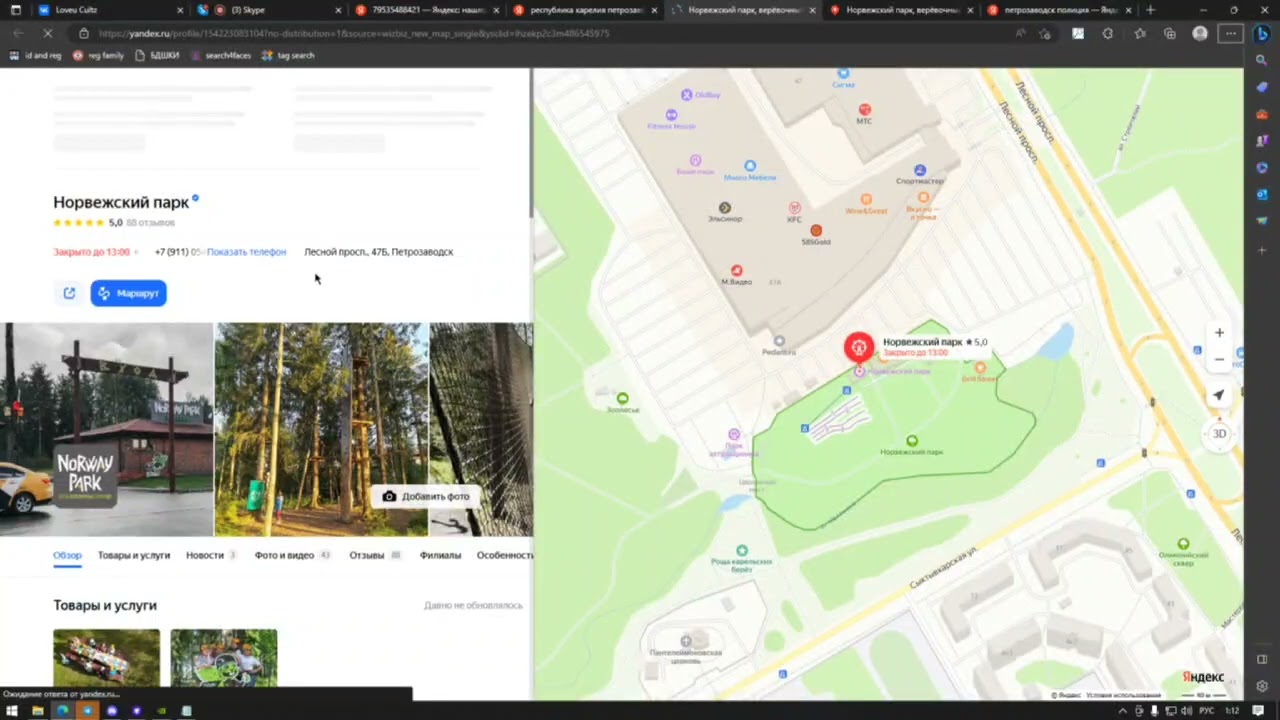The width and height of the screenshot is (1280, 720).
Task: Click the OldBoy marker on the map
Action: click(686, 95)
